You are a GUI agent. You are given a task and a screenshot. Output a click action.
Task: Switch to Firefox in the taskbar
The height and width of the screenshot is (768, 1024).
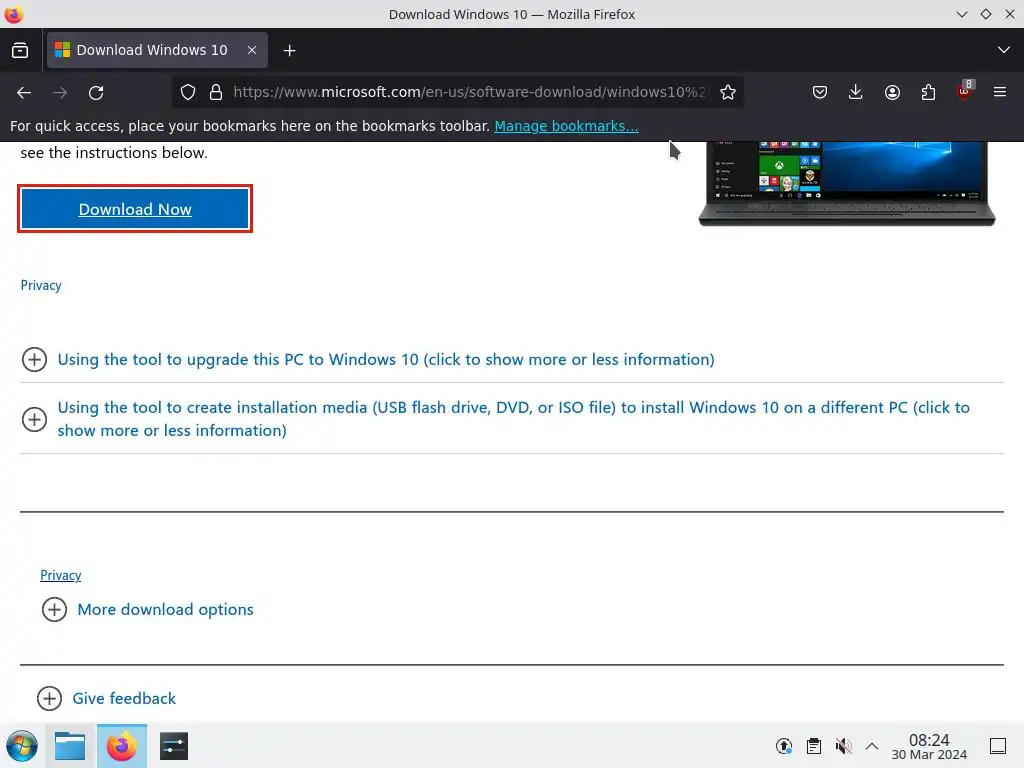click(x=122, y=746)
